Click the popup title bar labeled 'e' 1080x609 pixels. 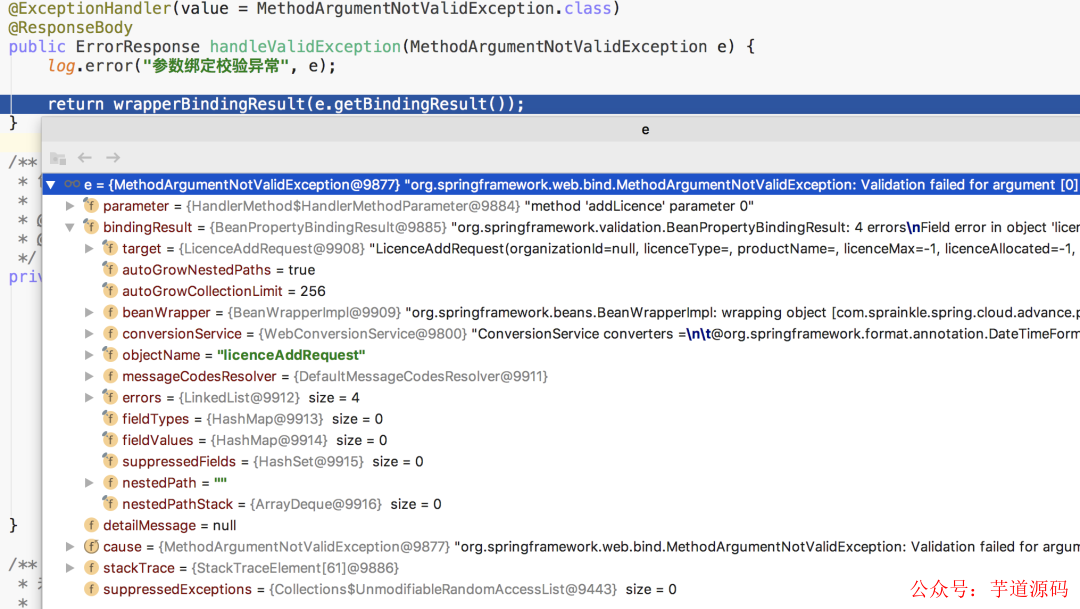[x=561, y=130]
